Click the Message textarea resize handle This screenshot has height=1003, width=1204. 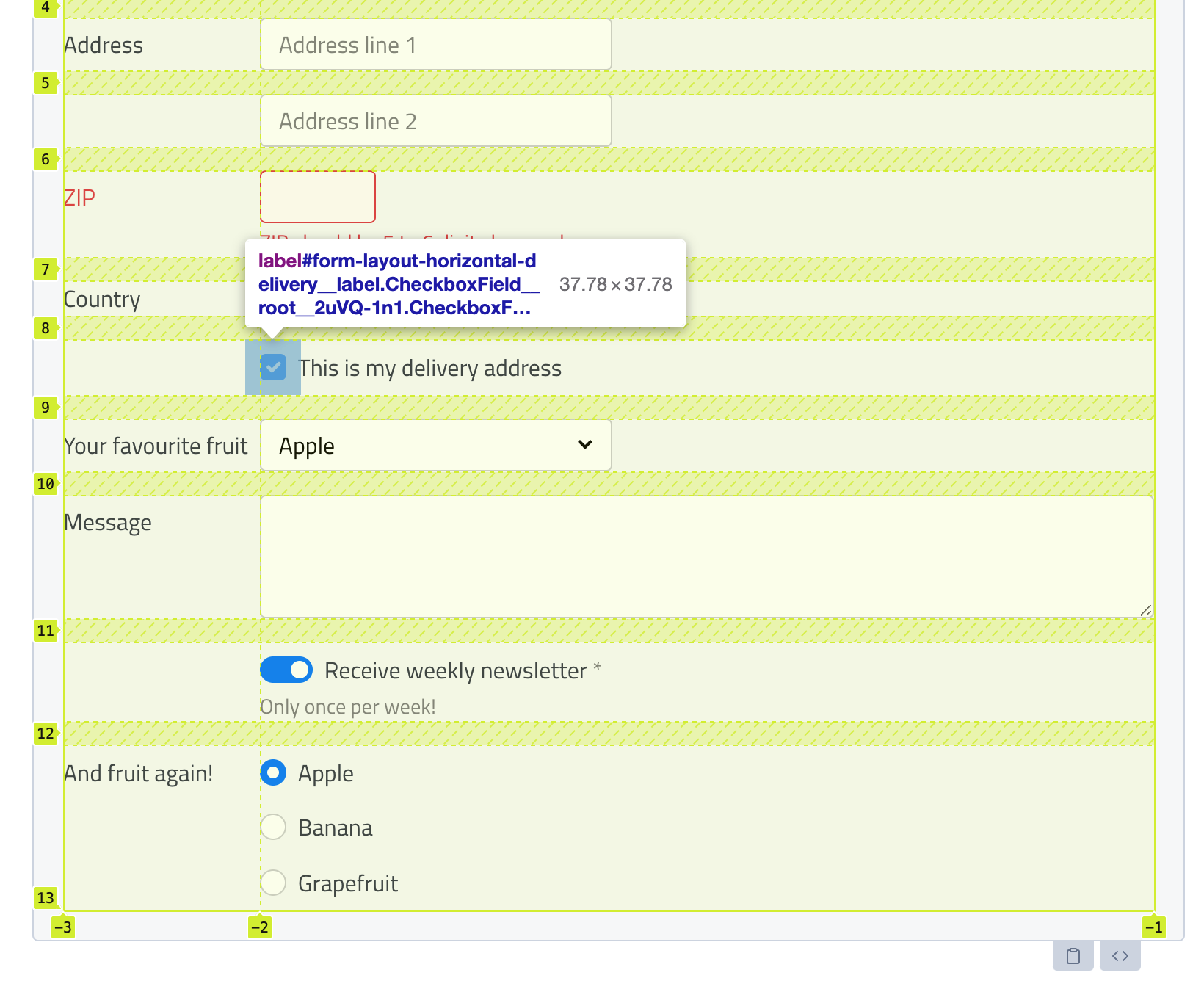coord(1145,610)
